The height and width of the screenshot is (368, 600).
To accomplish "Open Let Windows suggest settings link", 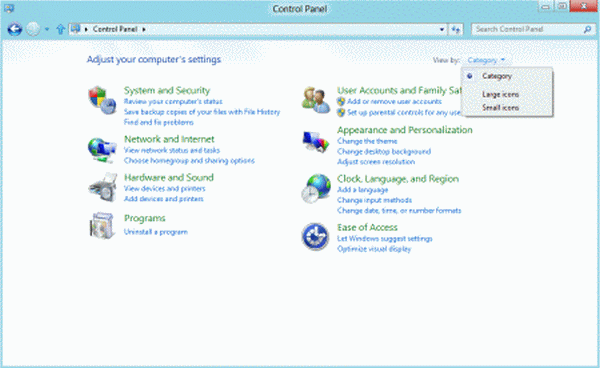I will (x=385, y=238).
